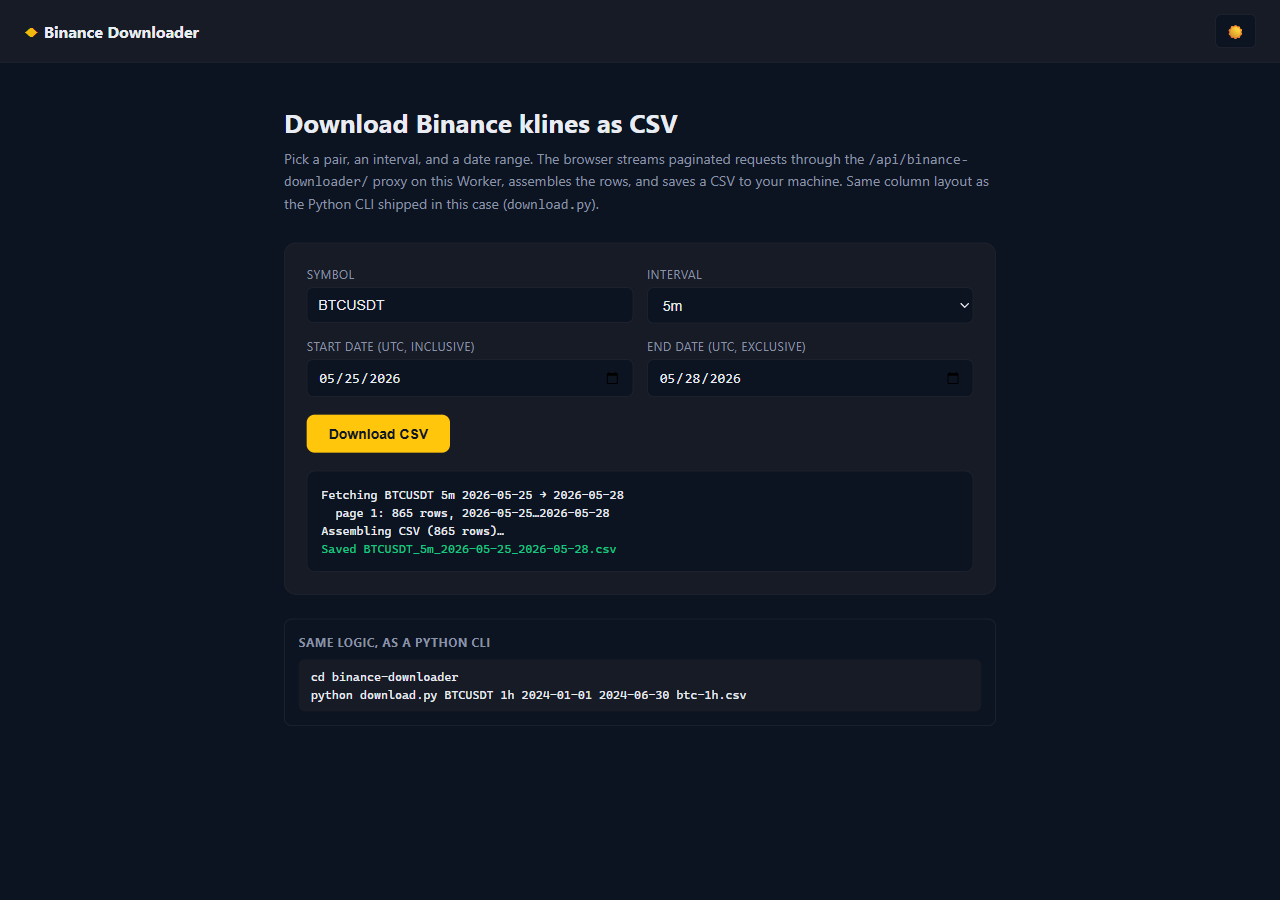Click the Same Logic, As A Python CLI heading

(394, 642)
